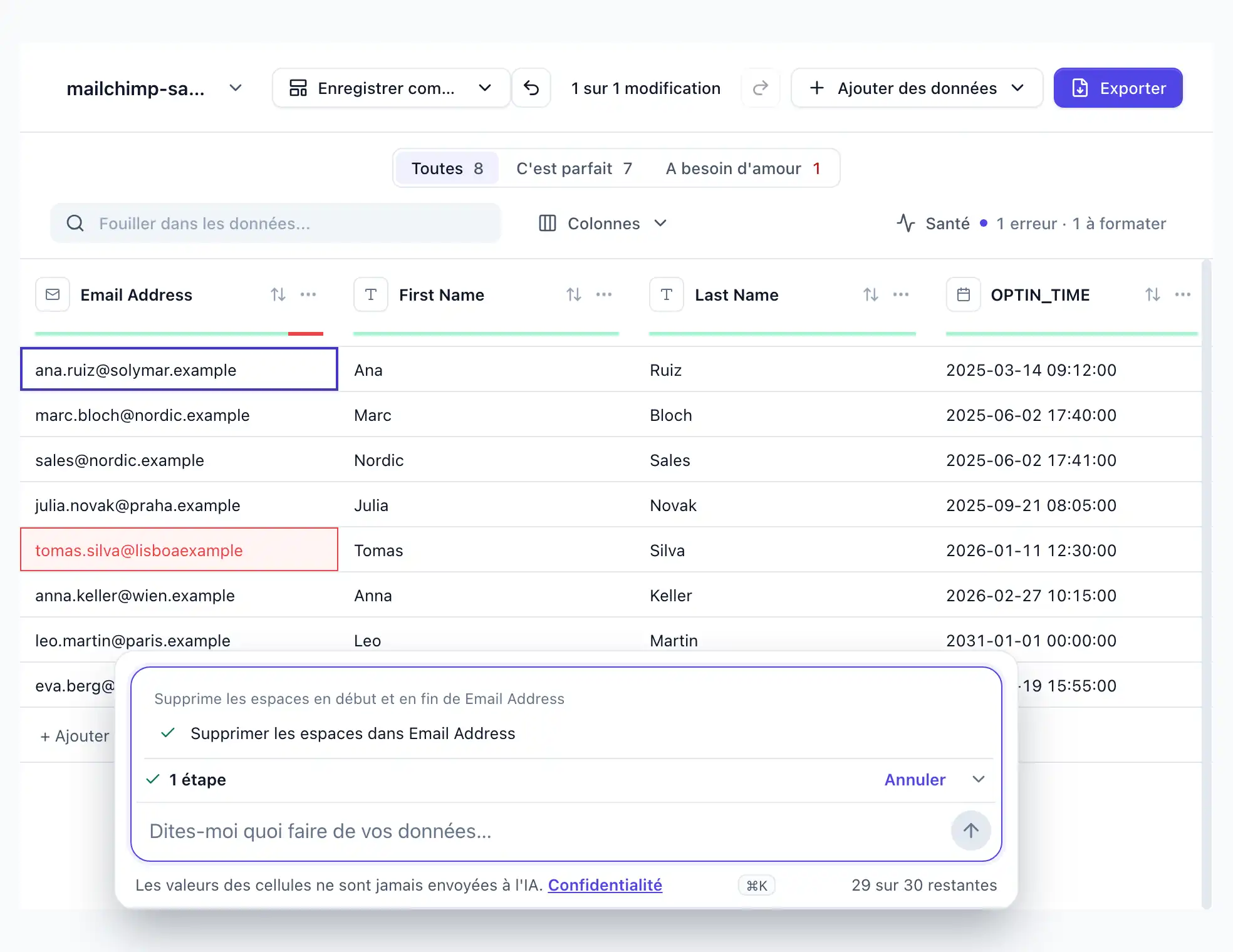The image size is (1233, 952).
Task: Open the Enregistrer com... dropdown
Action: point(391,88)
